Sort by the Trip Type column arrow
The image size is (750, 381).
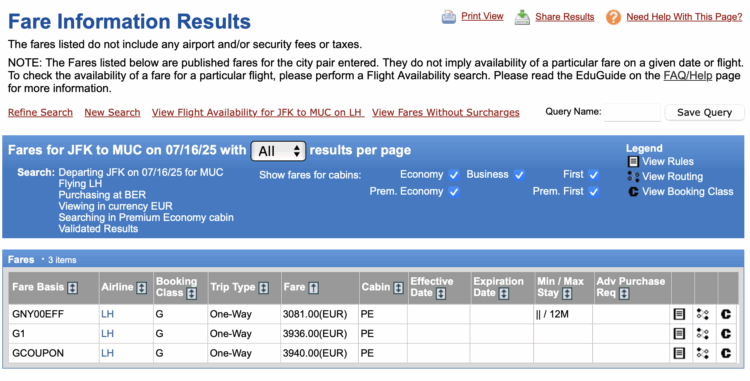264,288
